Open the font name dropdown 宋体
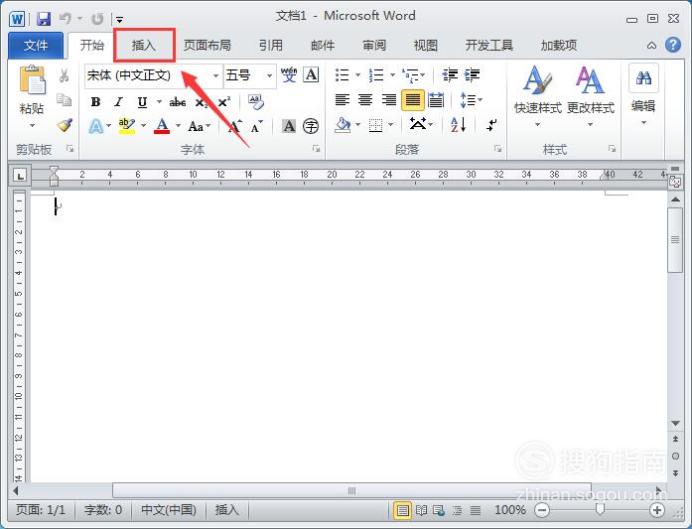Image resolution: width=692 pixels, height=529 pixels. (216, 75)
